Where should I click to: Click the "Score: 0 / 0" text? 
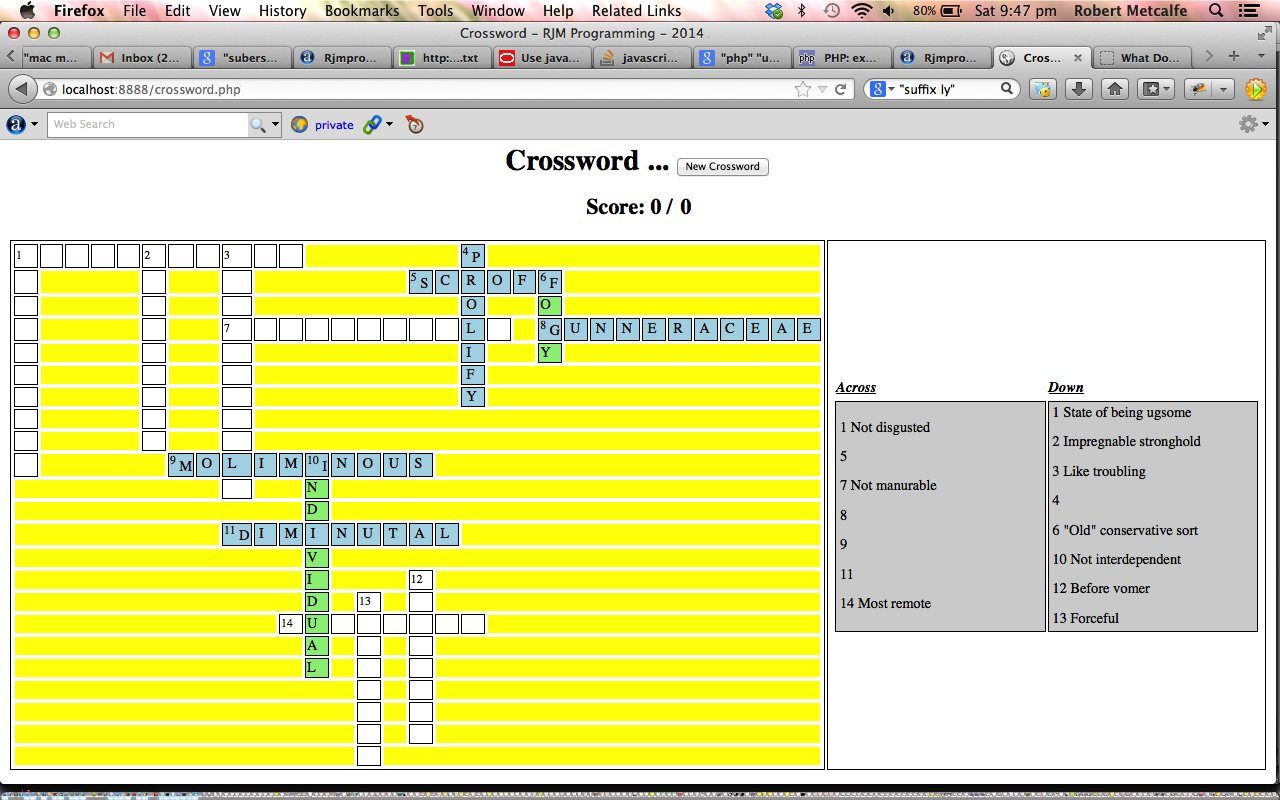point(638,207)
